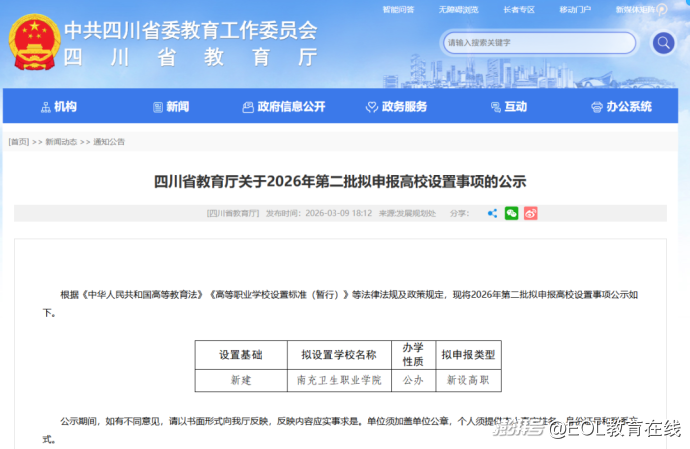
Task: Click the 新闻 newspaper icon
Action: 158,107
